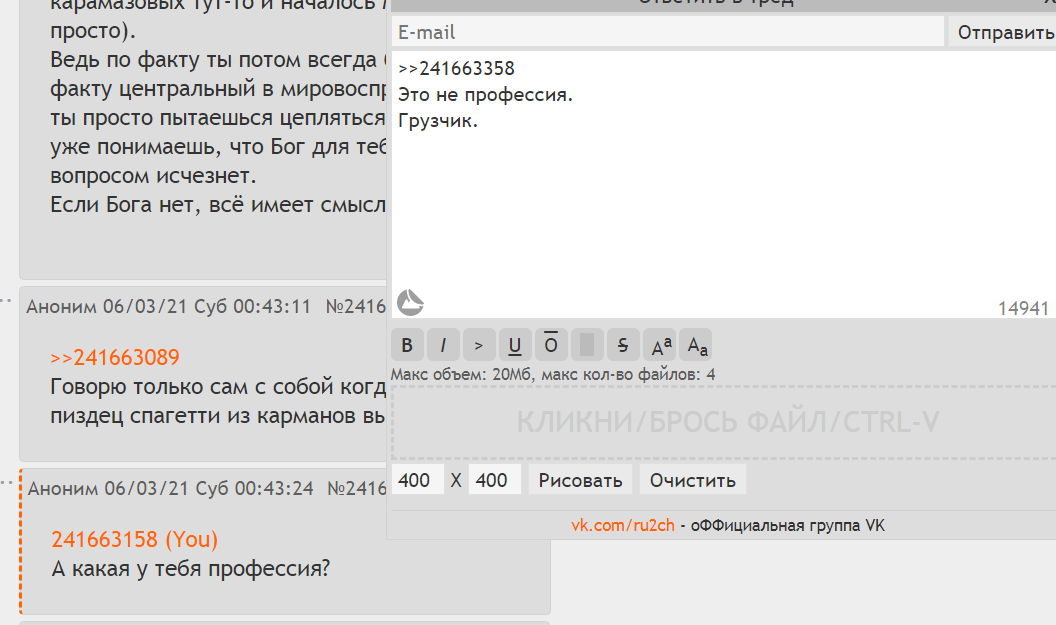Edit the canvas height field after the X
Image resolution: width=1056 pixels, height=625 pixels.
click(494, 480)
